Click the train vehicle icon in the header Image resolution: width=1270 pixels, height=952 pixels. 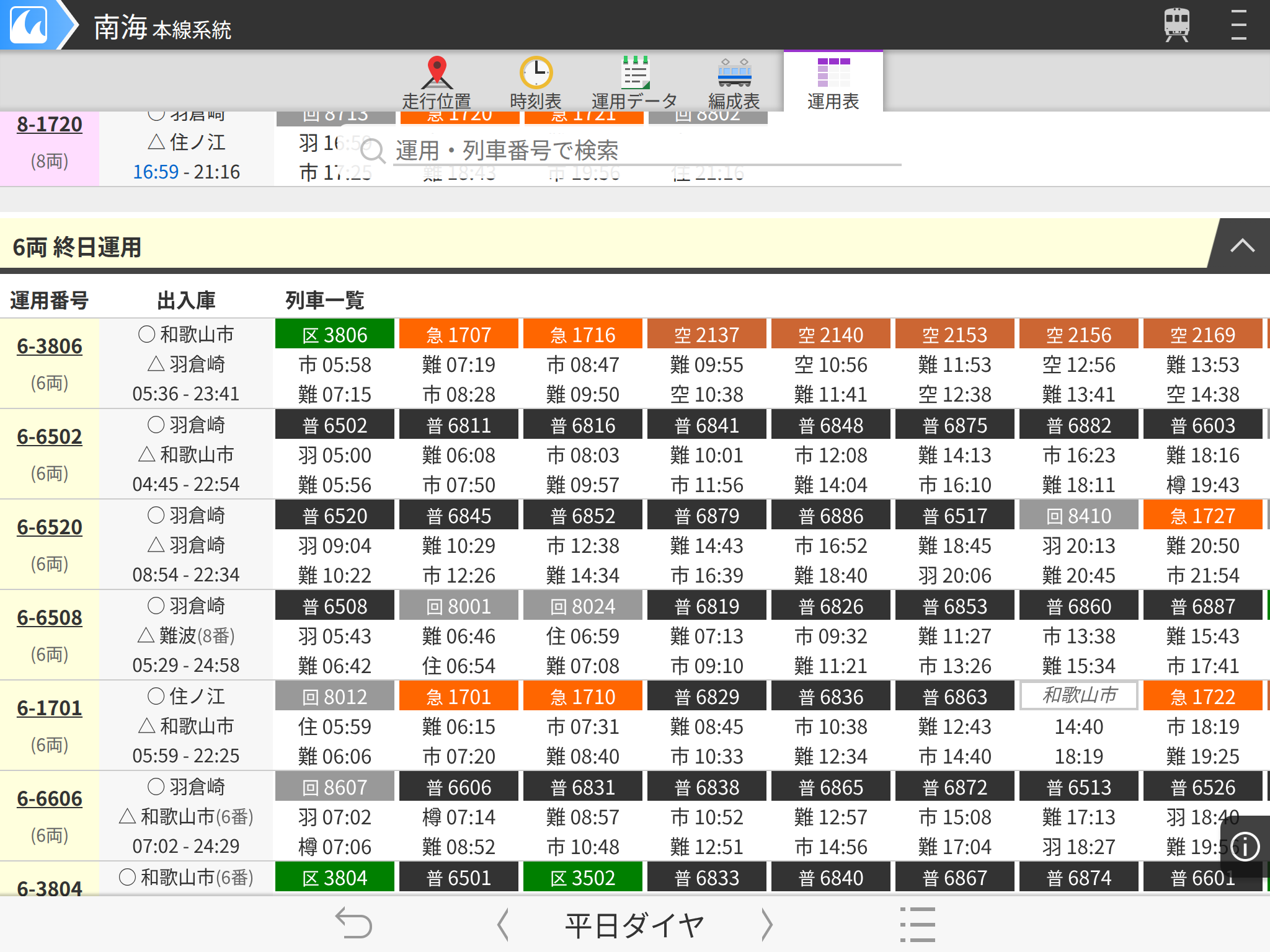click(x=1175, y=25)
